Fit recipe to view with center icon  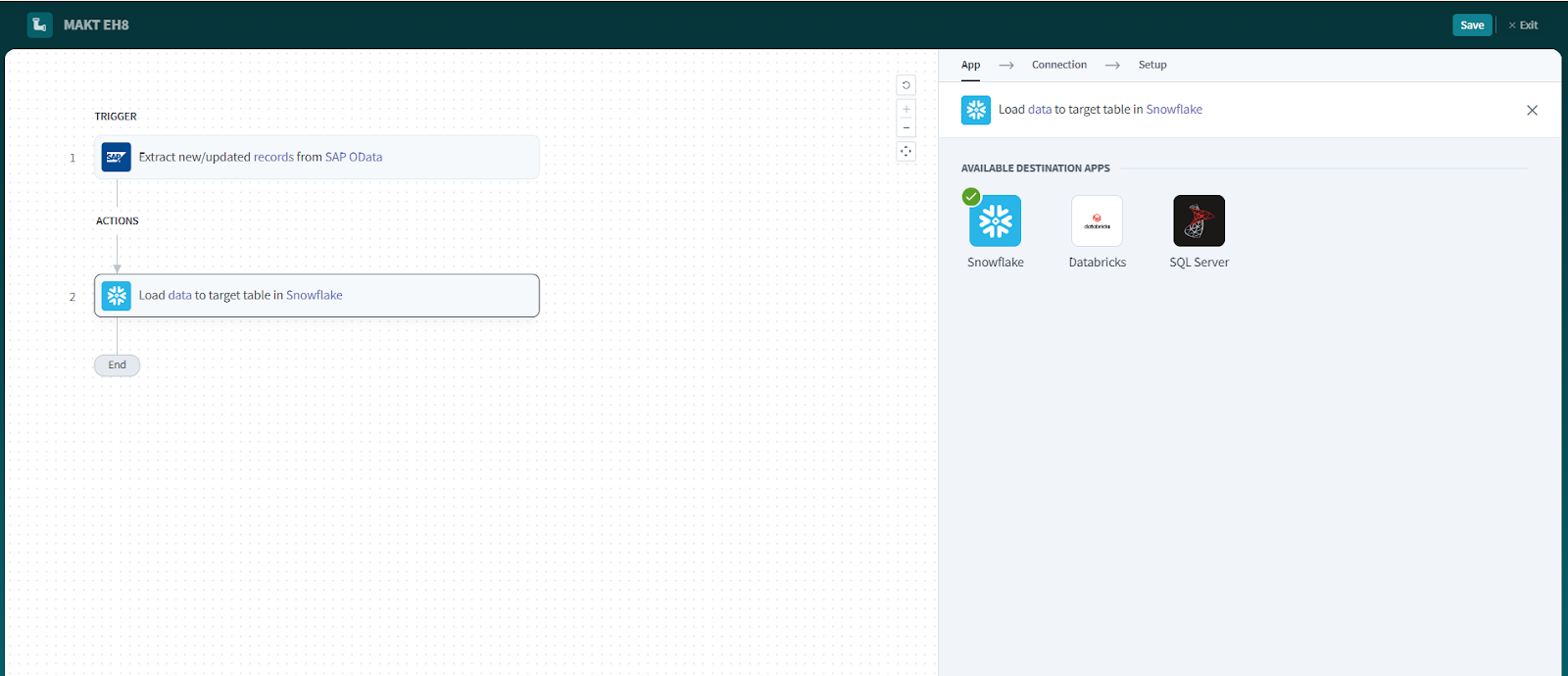pos(906,152)
